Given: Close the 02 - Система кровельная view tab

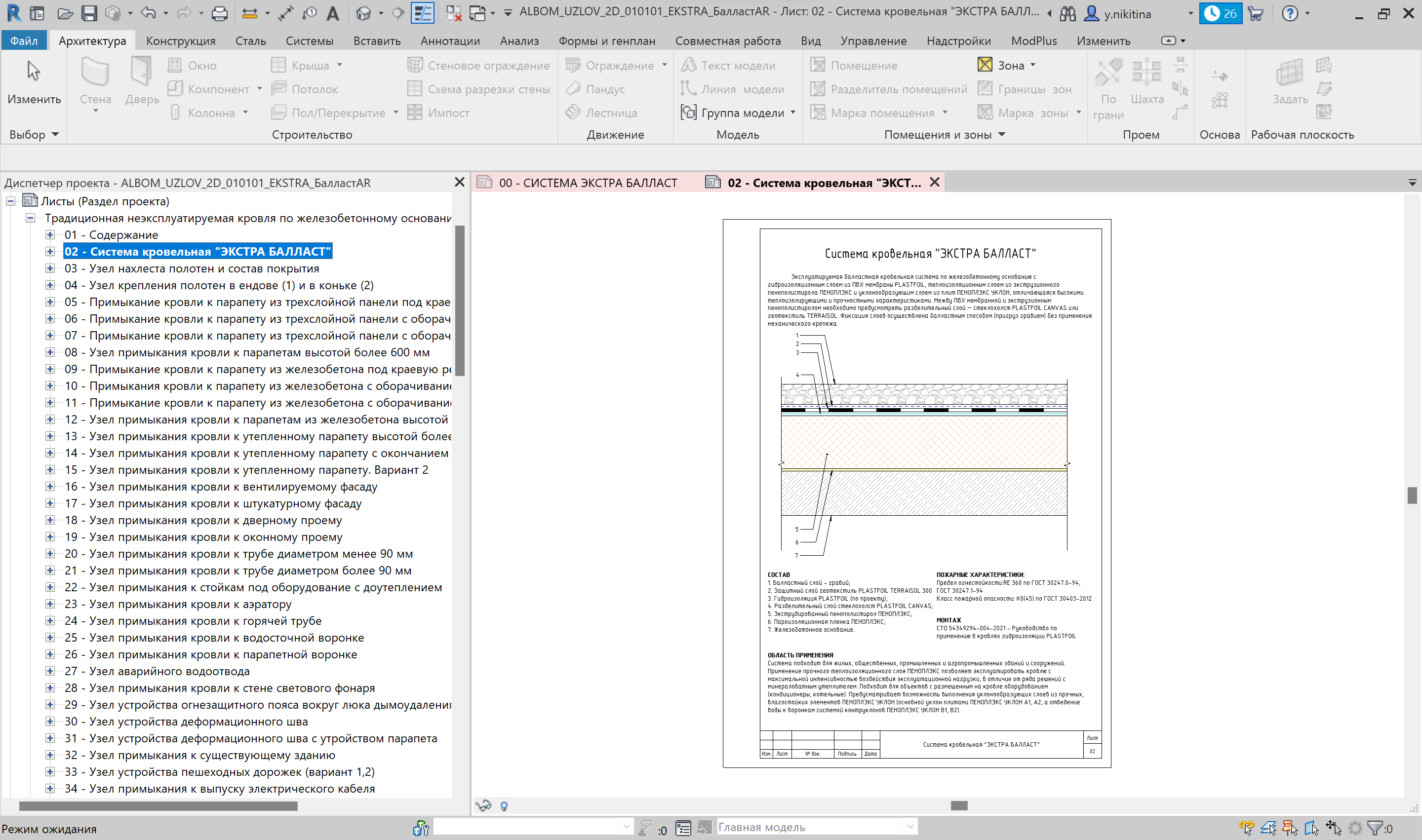Looking at the screenshot, I should tap(934, 182).
